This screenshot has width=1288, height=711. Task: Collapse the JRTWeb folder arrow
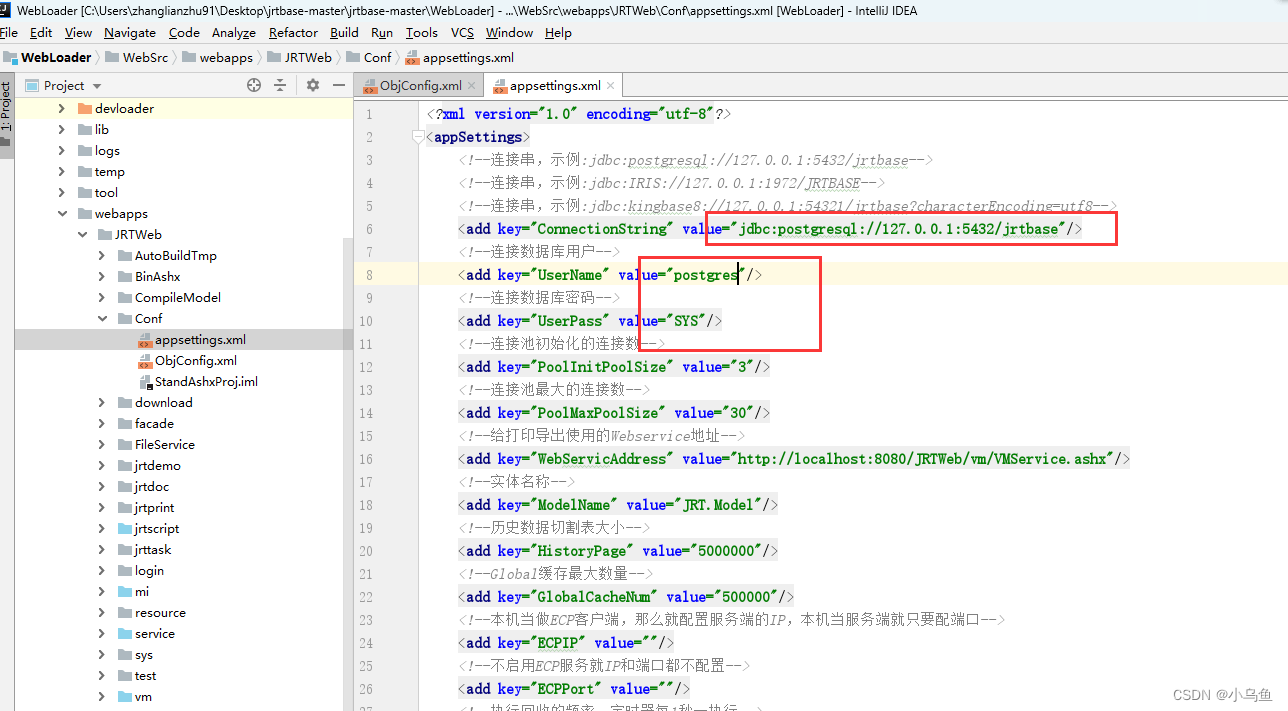click(81, 234)
